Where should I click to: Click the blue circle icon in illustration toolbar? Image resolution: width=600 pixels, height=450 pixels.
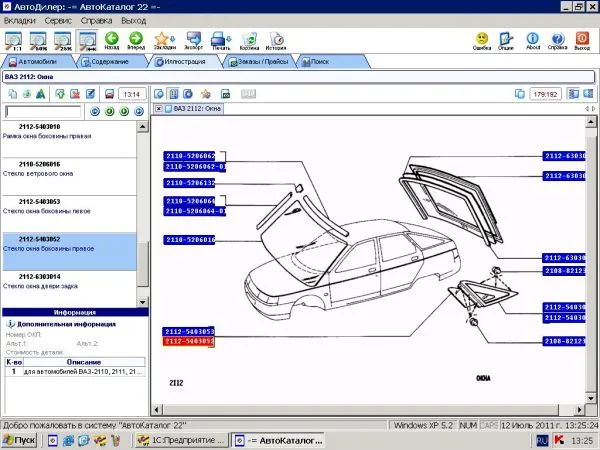coord(188,94)
